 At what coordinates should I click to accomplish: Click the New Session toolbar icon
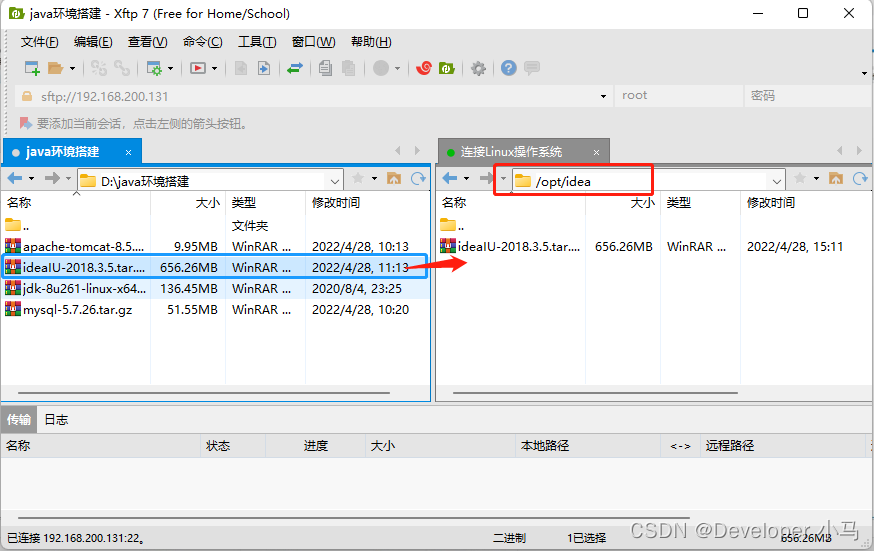[x=32, y=68]
